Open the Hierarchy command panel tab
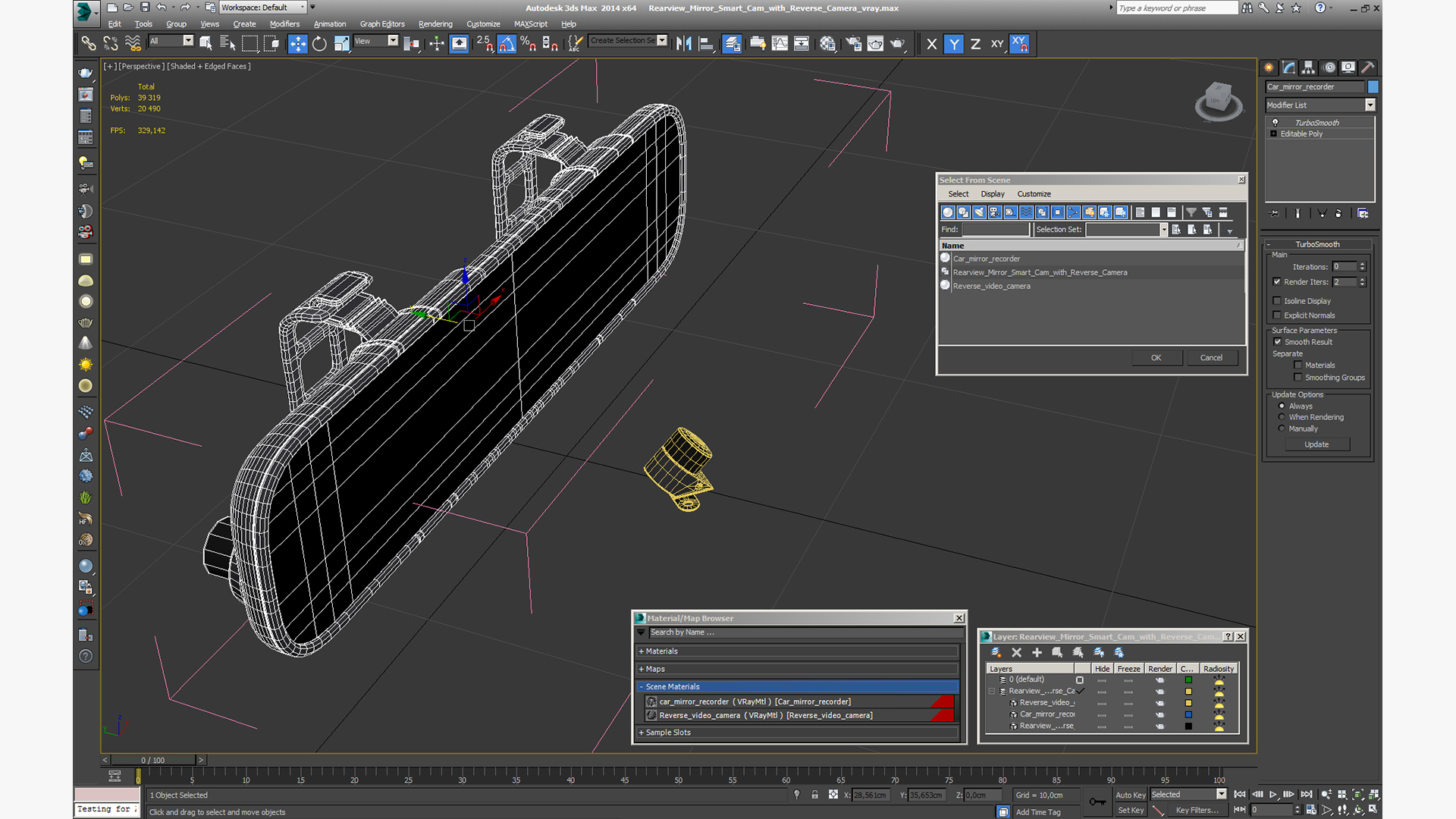Image resolution: width=1456 pixels, height=819 pixels. click(1308, 67)
